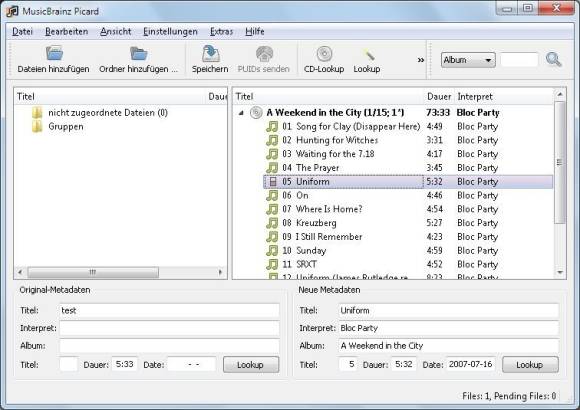Click album duration 73:33

[x=438, y=112]
